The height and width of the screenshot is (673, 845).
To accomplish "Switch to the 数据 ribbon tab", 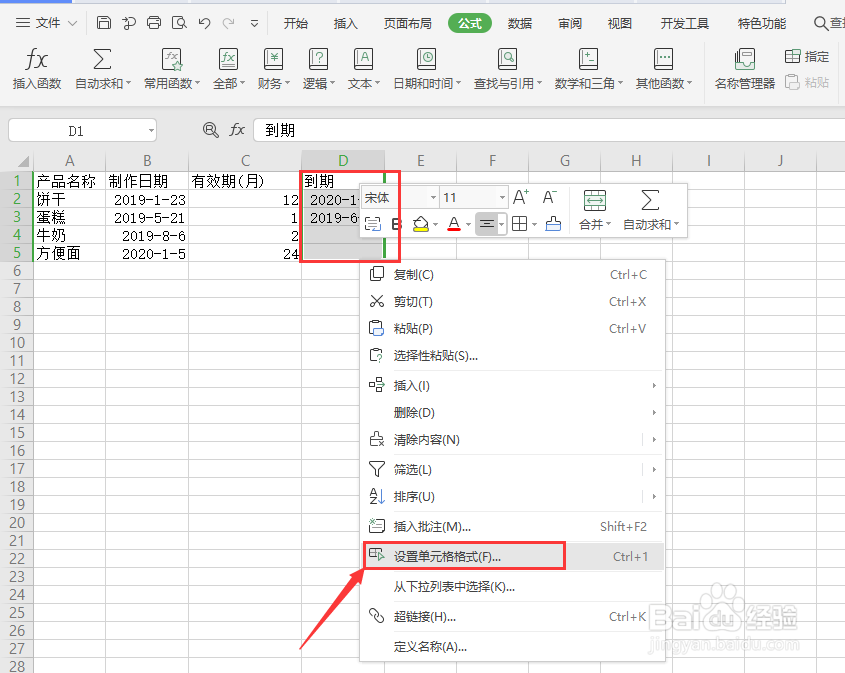I will pyautogui.click(x=520, y=23).
